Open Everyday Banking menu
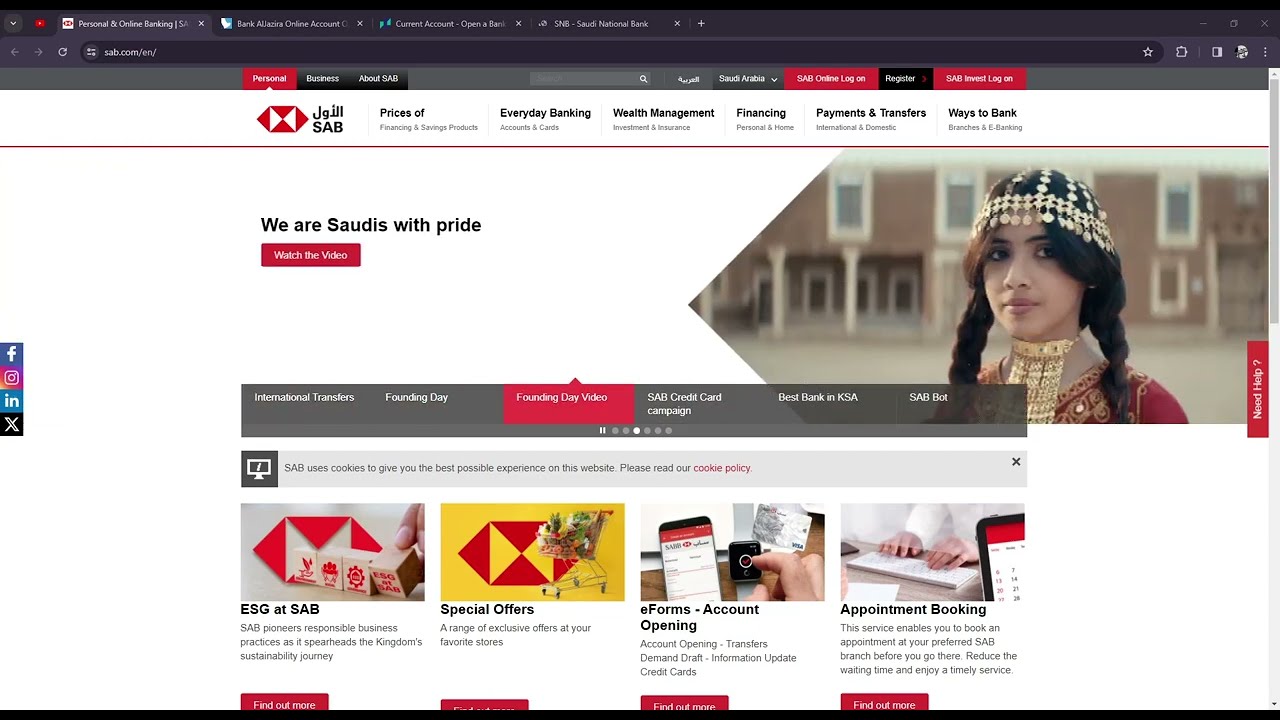The height and width of the screenshot is (720, 1280). (x=545, y=119)
